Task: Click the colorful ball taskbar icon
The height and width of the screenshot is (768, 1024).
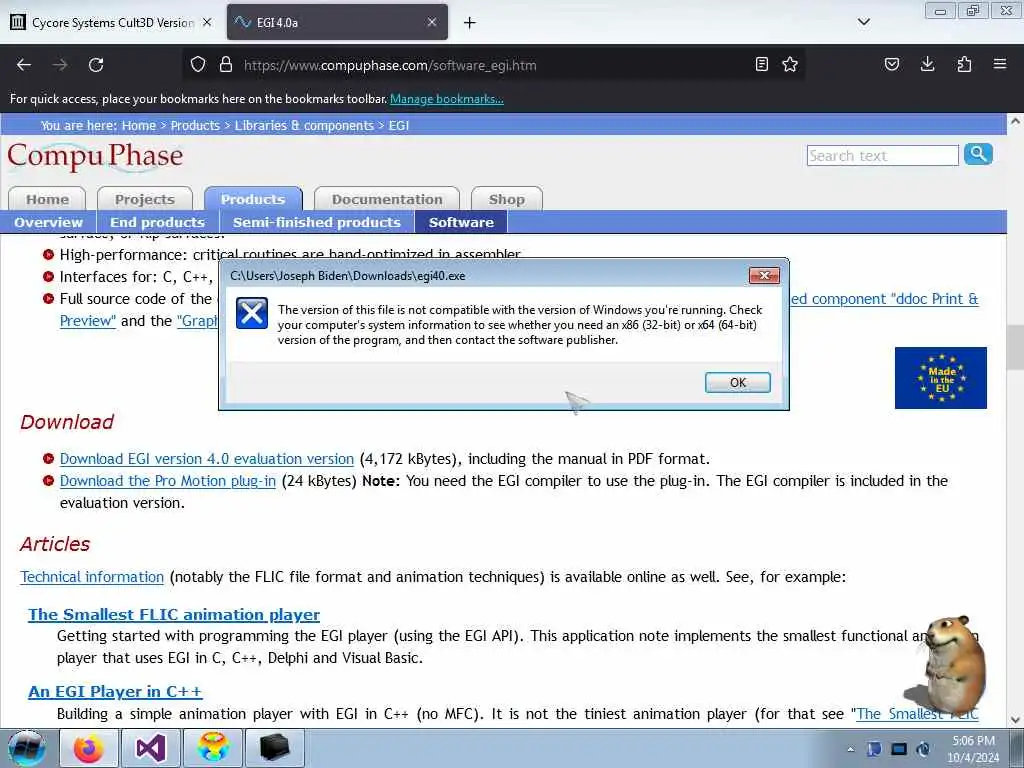Action: pos(213,748)
